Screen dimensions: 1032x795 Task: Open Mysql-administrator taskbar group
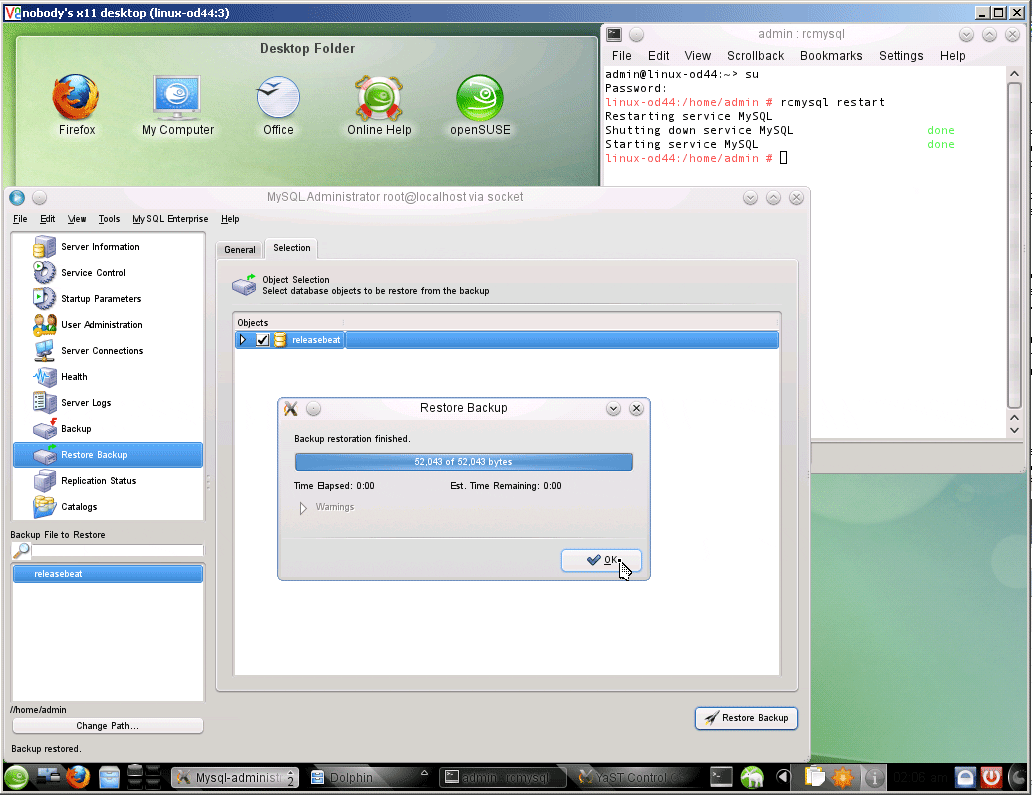(x=235, y=778)
